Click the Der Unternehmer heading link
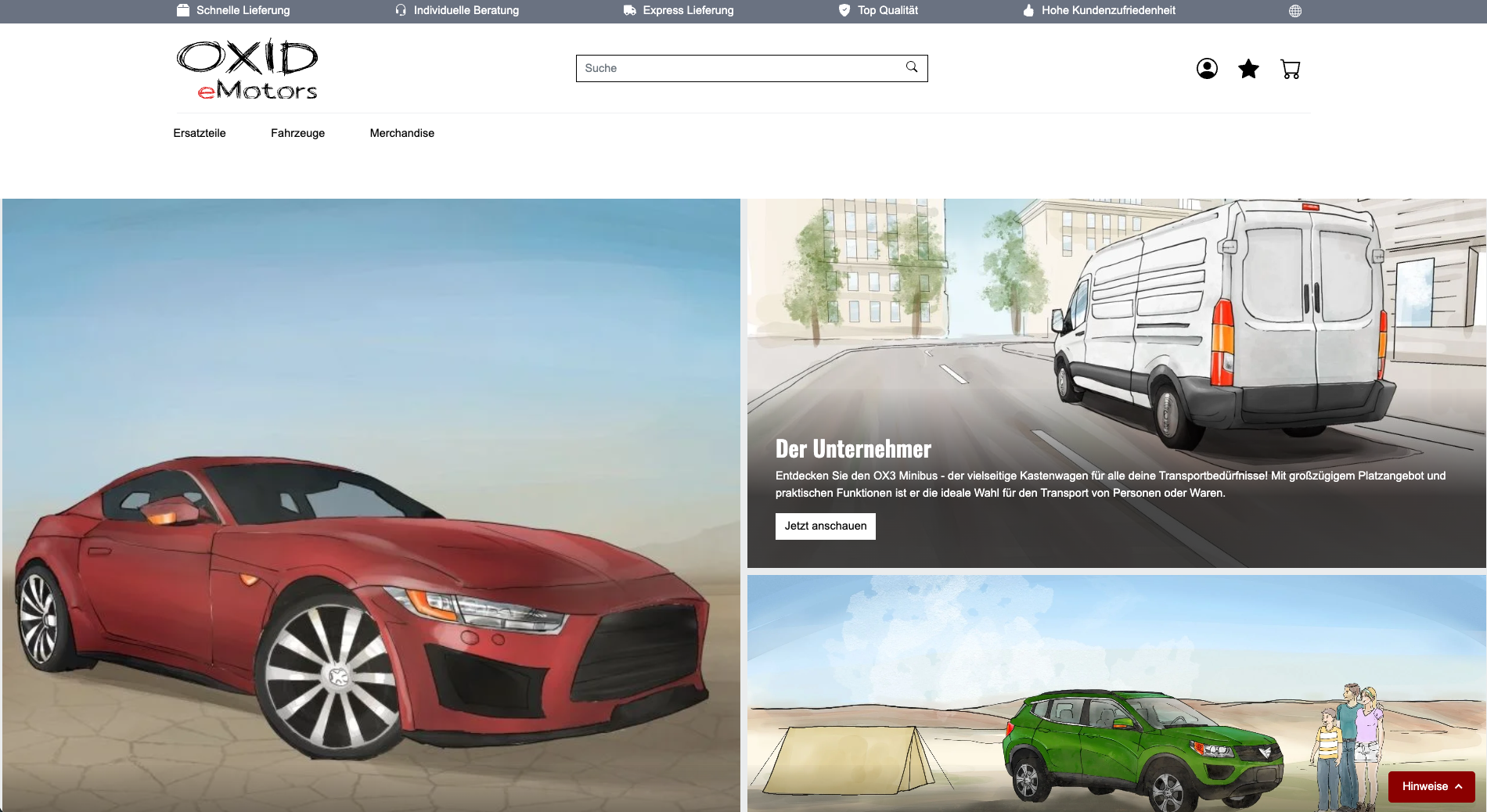 853,448
